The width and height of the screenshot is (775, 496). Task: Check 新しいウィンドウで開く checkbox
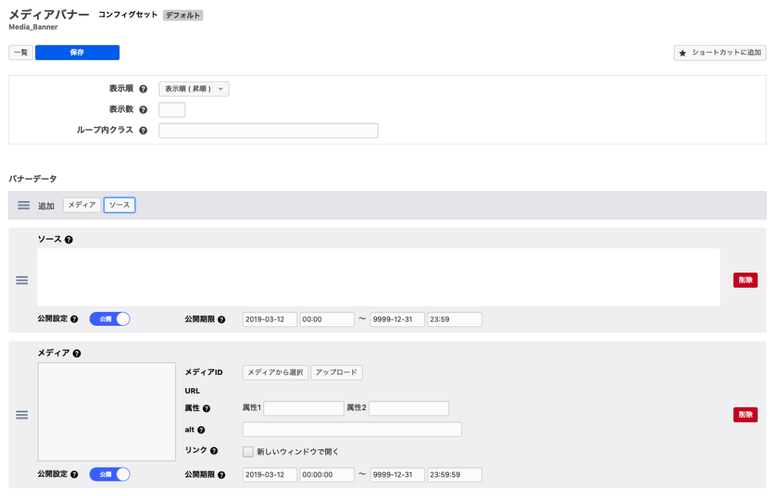248,451
